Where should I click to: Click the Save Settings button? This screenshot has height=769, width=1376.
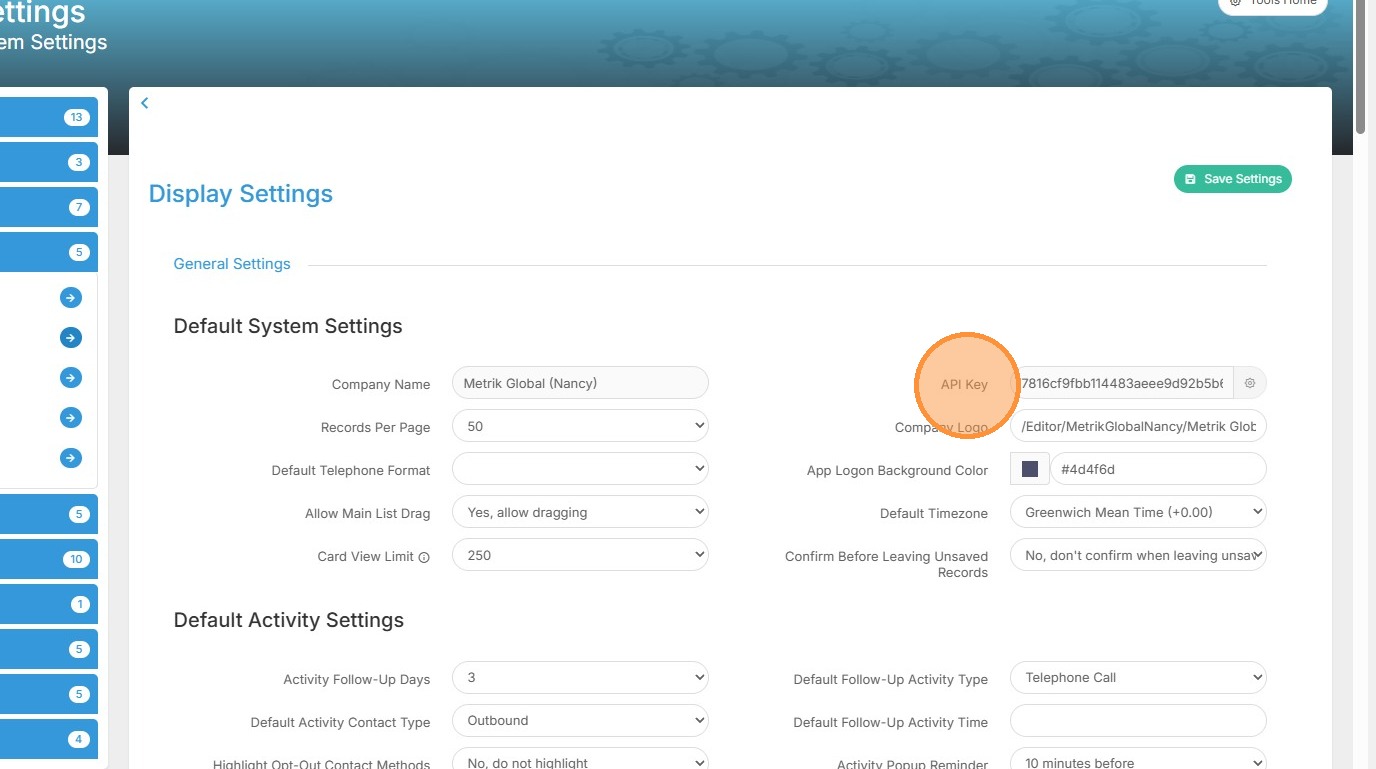pyautogui.click(x=1233, y=179)
